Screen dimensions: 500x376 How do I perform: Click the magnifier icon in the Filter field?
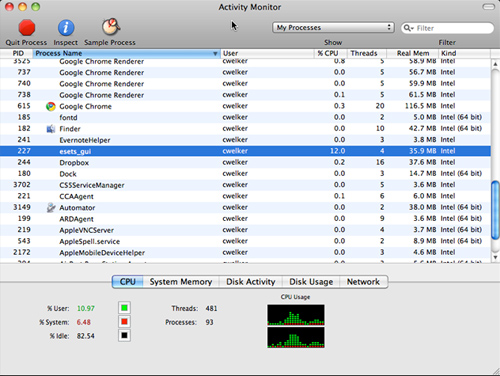[x=408, y=28]
